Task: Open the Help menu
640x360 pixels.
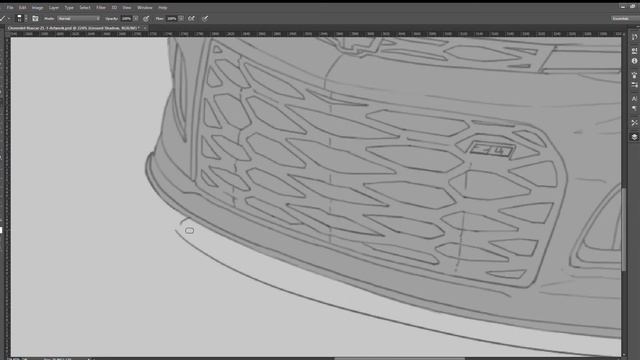Action: point(162,7)
